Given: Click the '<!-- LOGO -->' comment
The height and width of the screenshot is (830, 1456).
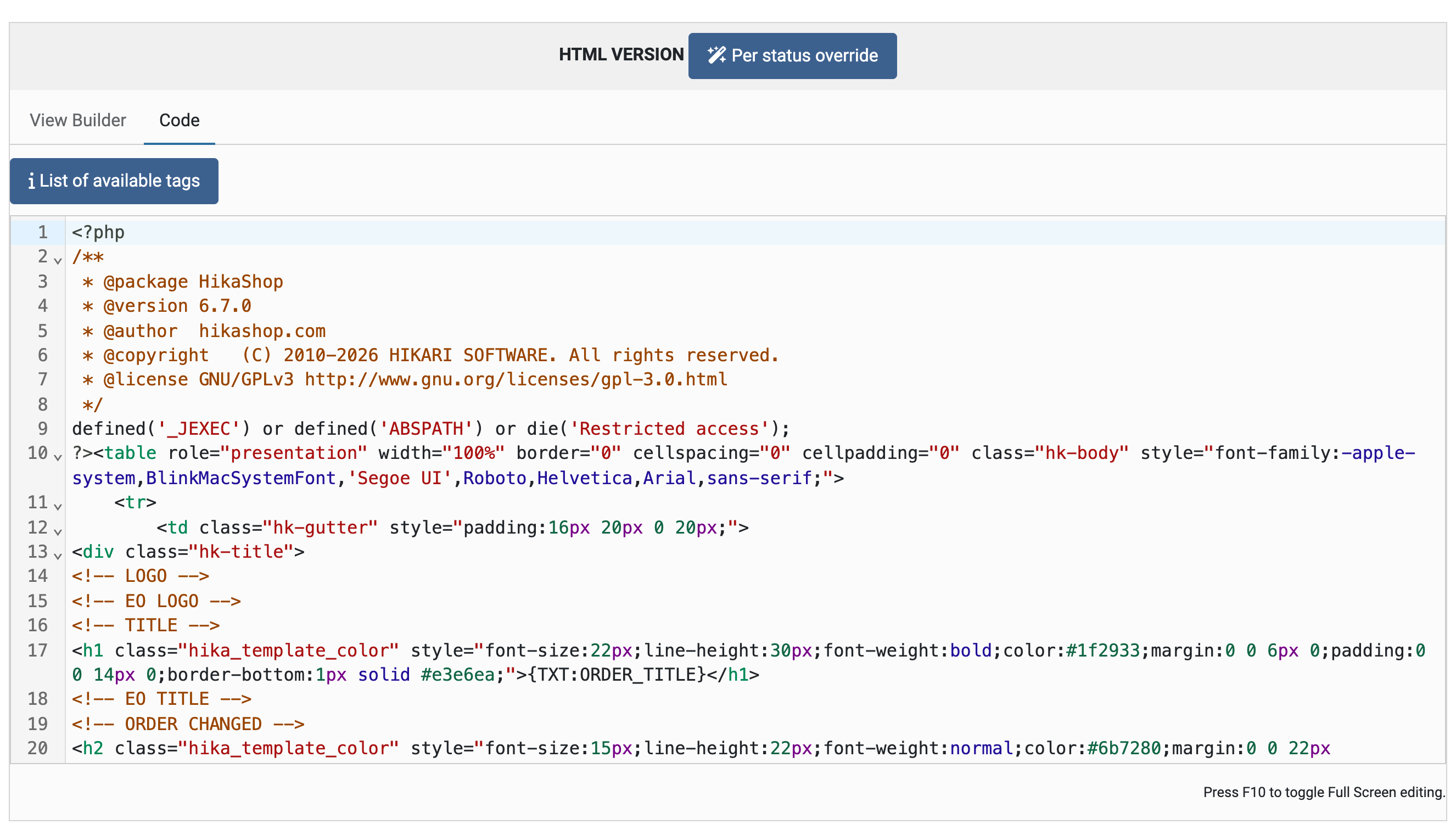Looking at the screenshot, I should click(140, 576).
